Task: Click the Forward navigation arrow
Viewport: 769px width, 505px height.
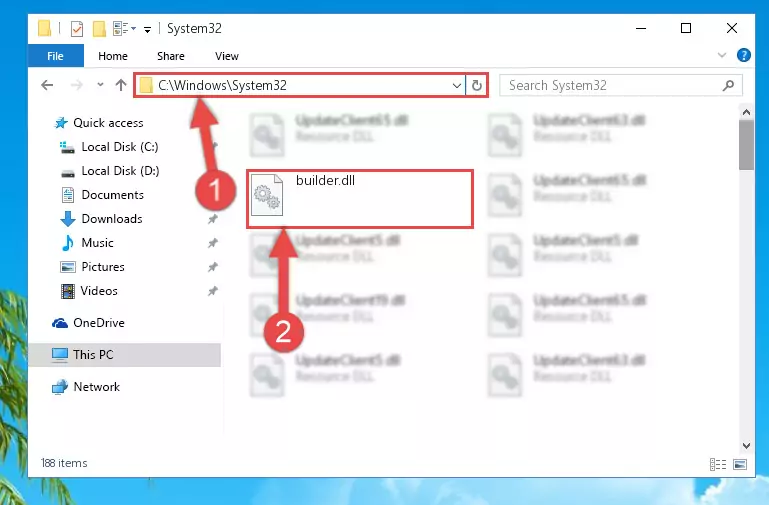Action: 77,85
